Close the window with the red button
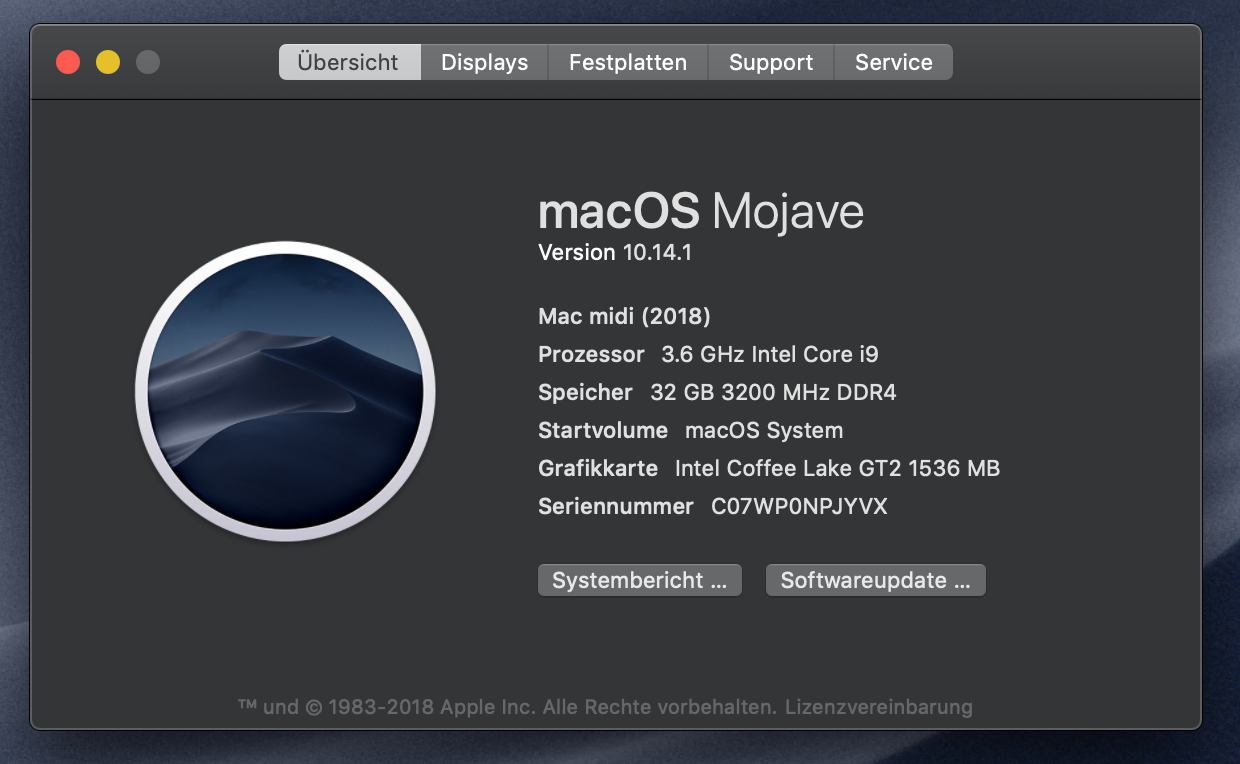Screen dimensions: 1240x764 [68, 62]
